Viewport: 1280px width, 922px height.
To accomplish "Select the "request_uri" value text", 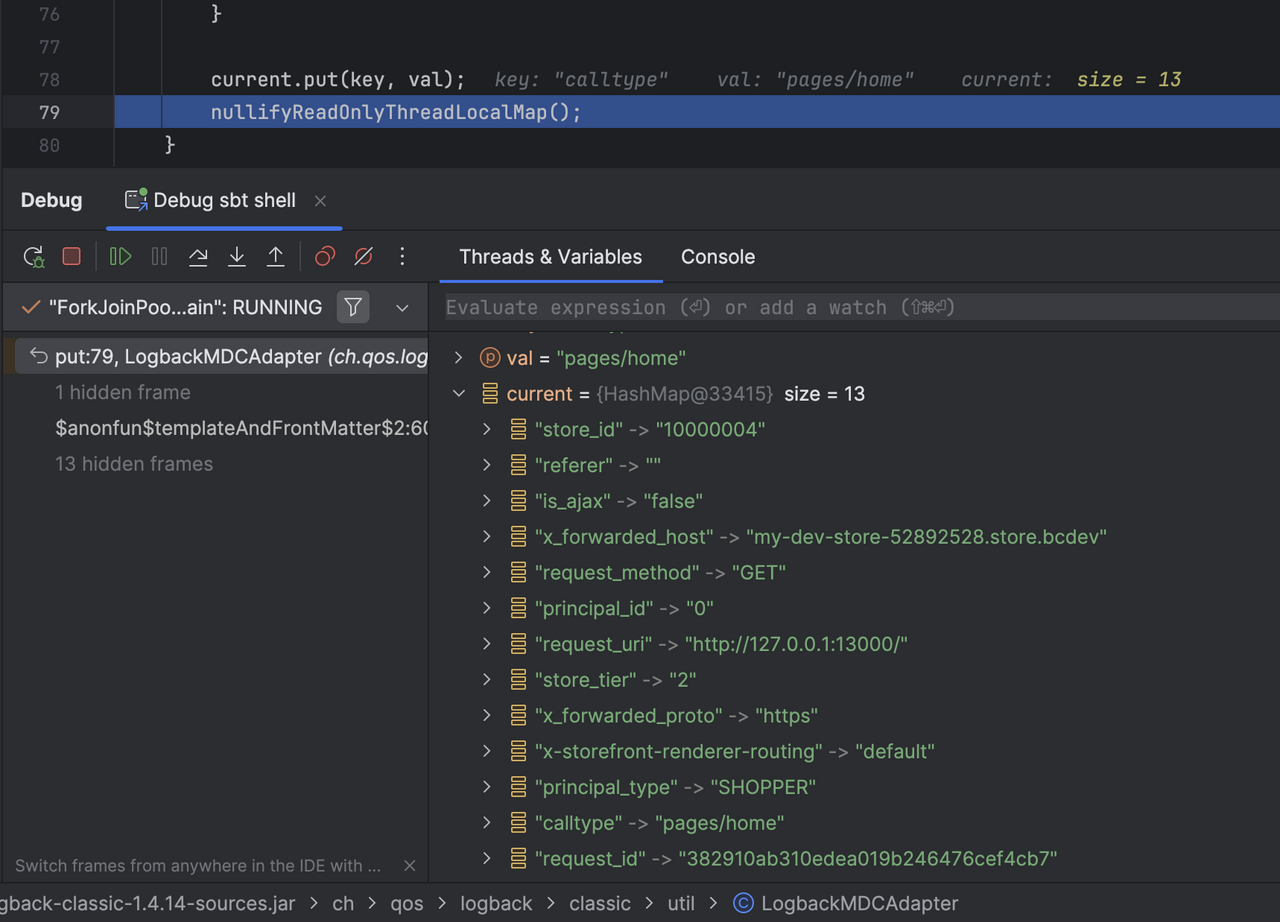I will click(796, 644).
